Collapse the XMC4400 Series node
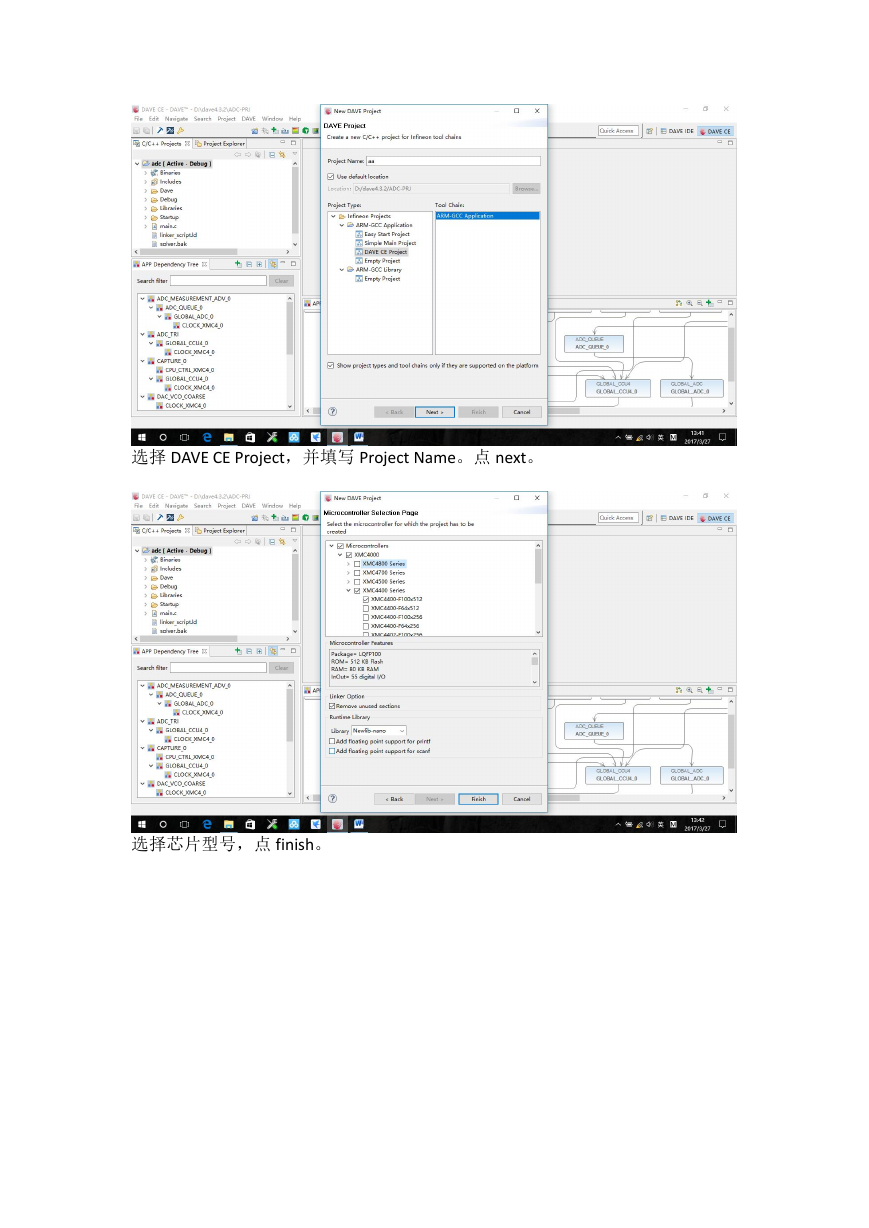869x1228 pixels. (x=349, y=590)
